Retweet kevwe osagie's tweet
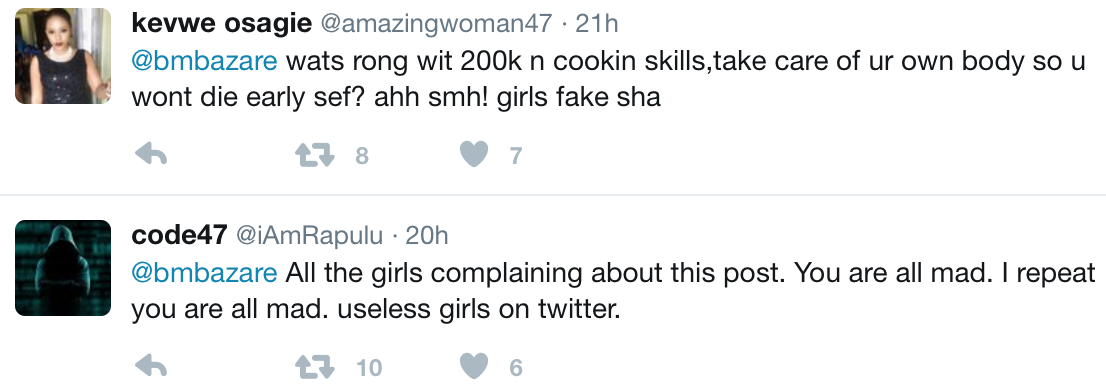The height and width of the screenshot is (390, 1106). pyautogui.click(x=314, y=154)
